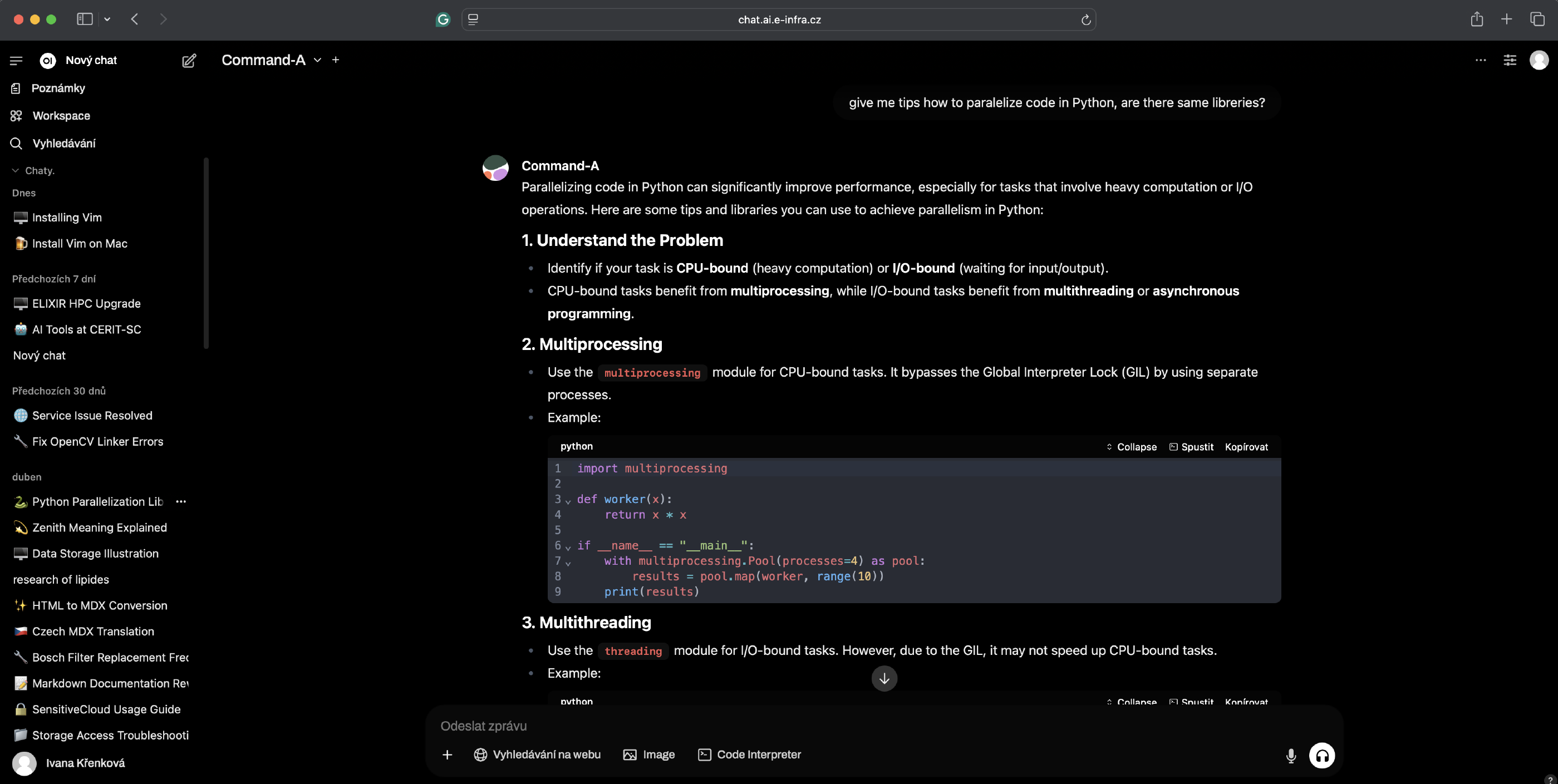1558x784 pixels.
Task: Click the Safari sidebar toggle icon
Action: click(85, 19)
